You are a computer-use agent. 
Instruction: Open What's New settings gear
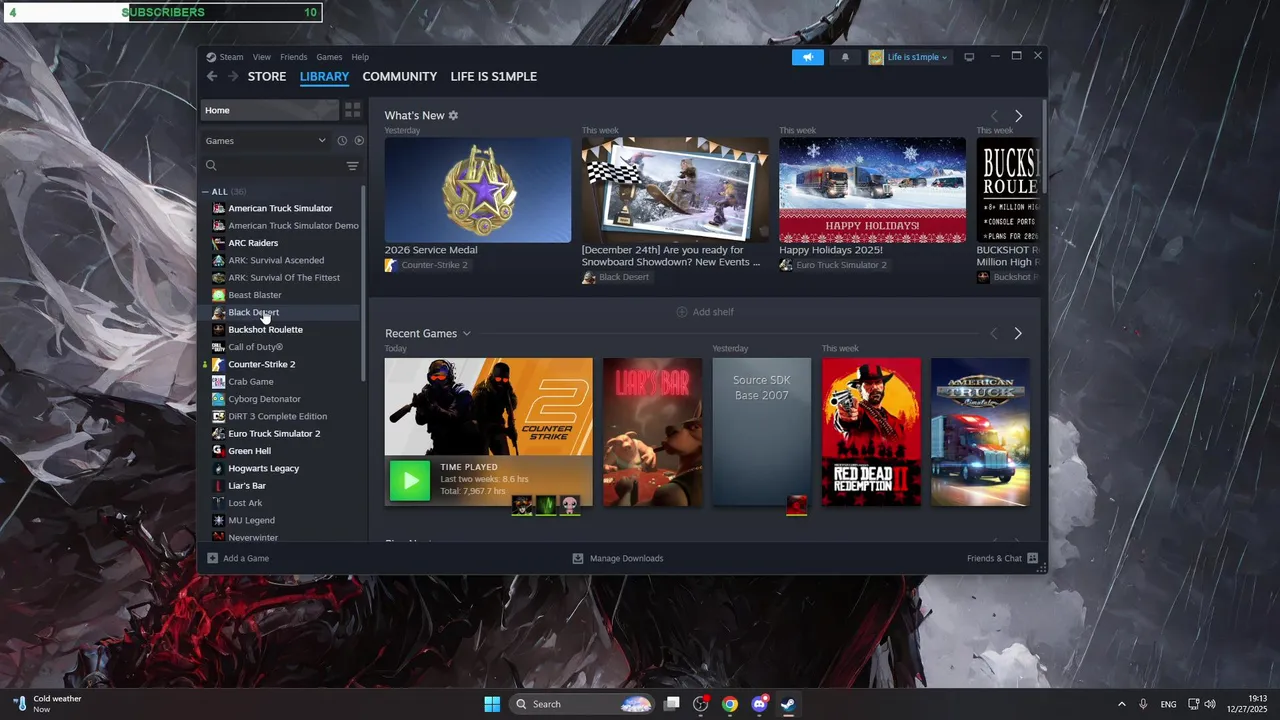click(x=453, y=116)
